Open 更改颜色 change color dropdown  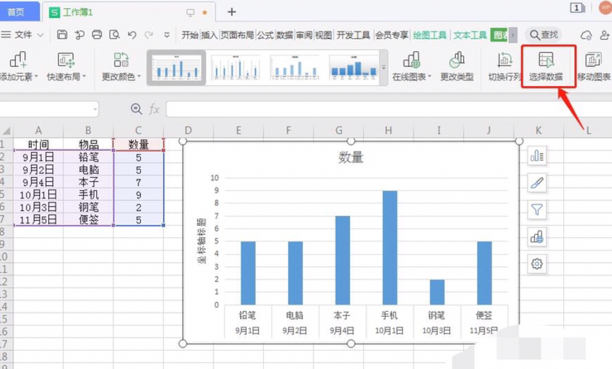pos(121,66)
